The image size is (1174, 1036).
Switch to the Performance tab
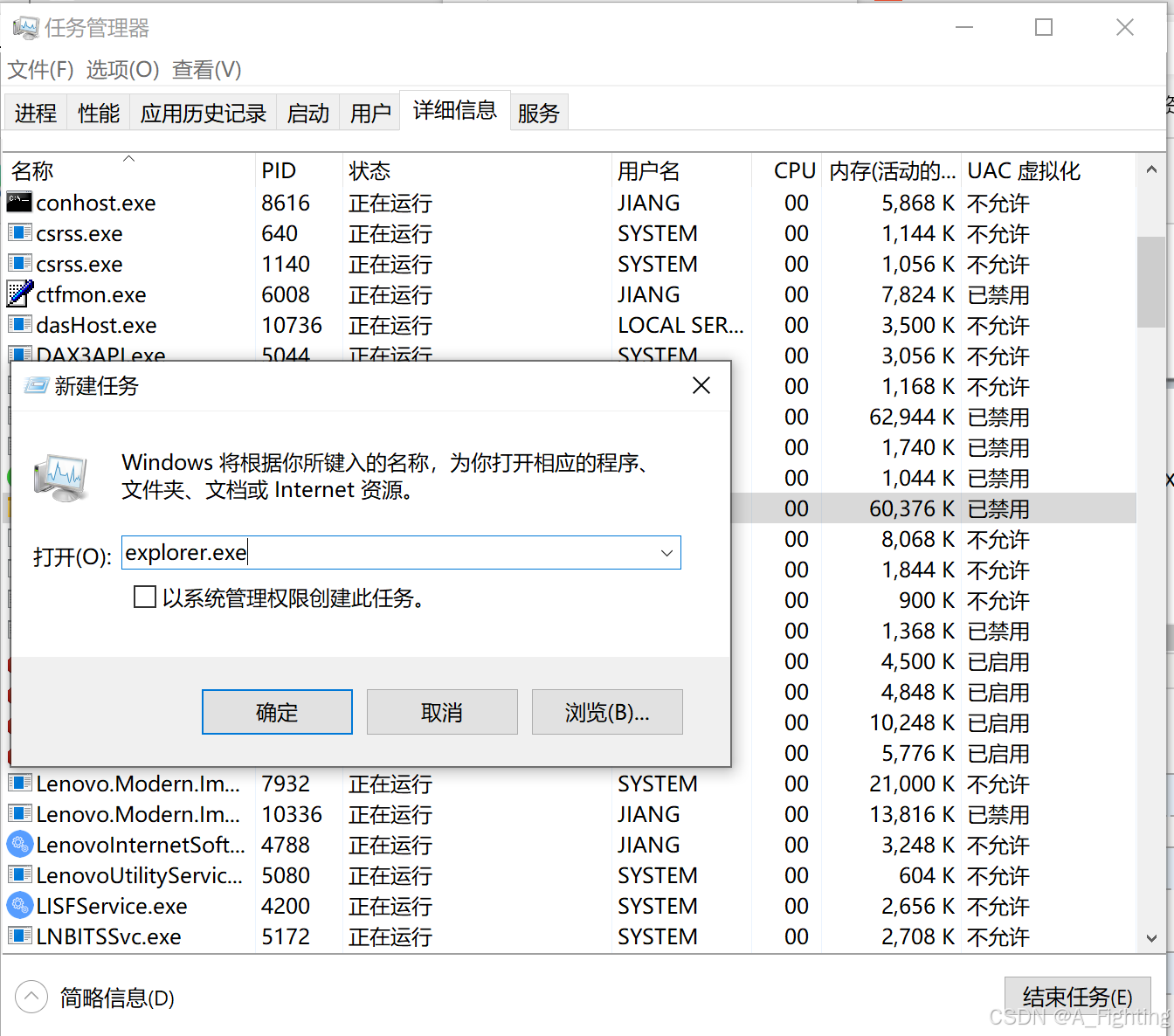coord(99,113)
